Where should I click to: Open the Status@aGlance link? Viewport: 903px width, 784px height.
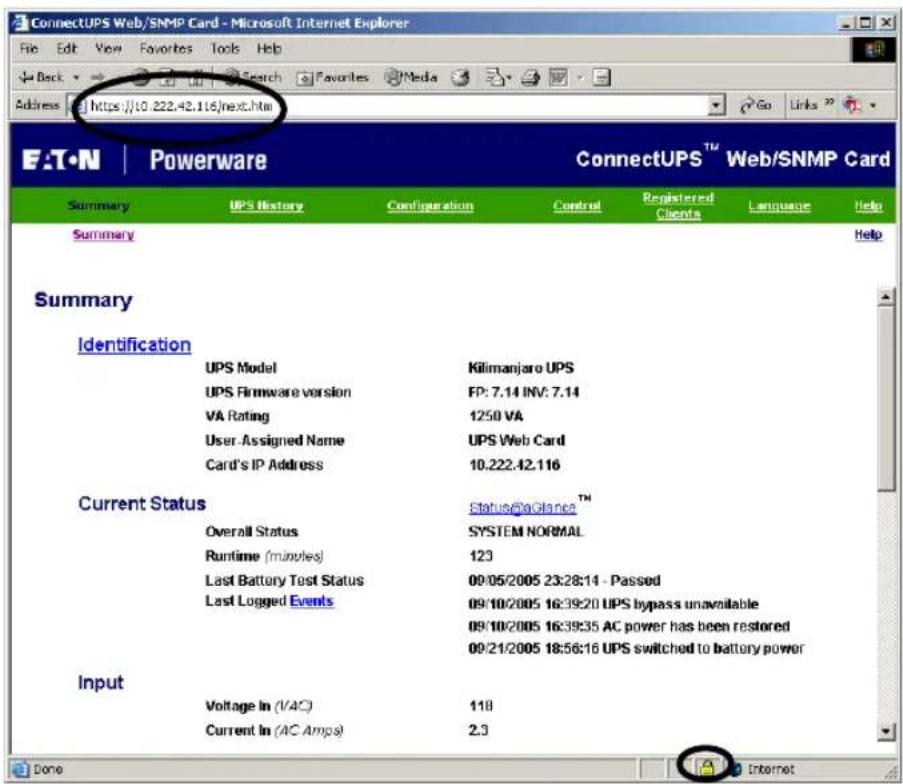[522, 507]
